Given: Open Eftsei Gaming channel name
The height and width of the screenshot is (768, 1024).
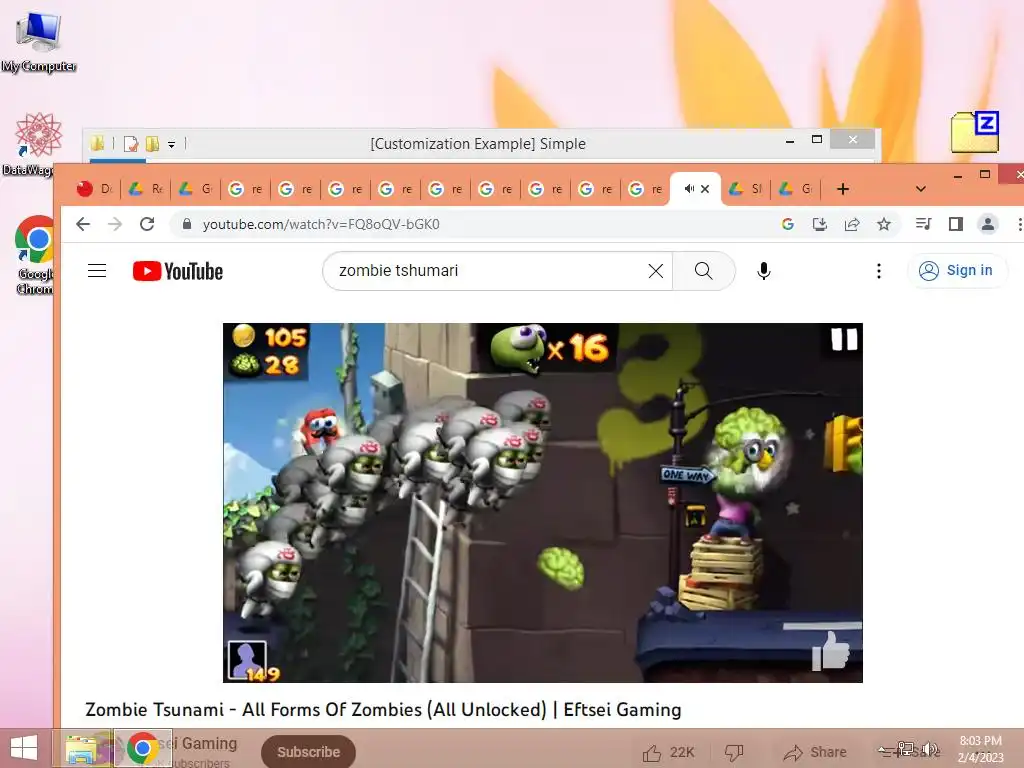Looking at the screenshot, I should point(199,743).
